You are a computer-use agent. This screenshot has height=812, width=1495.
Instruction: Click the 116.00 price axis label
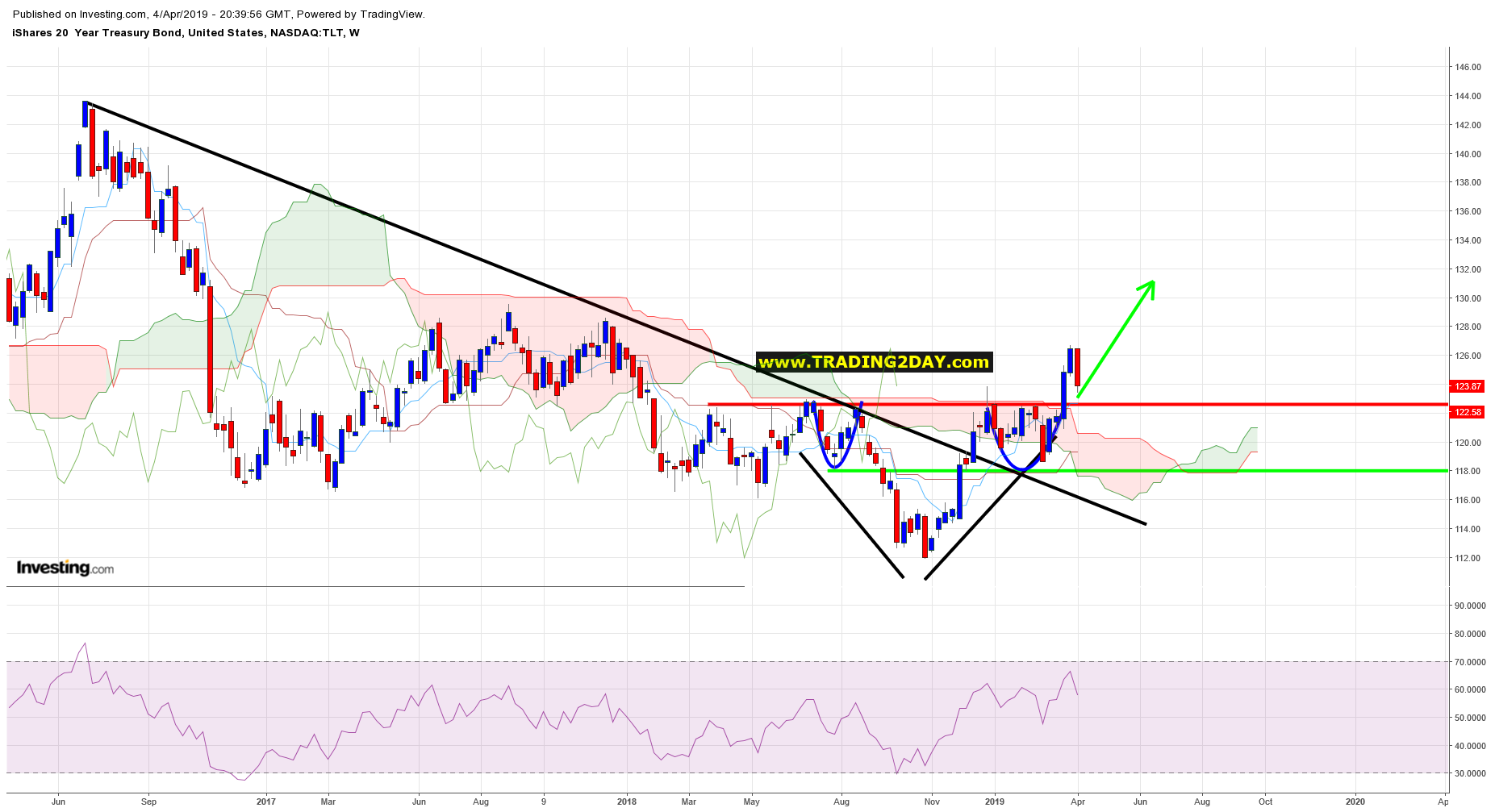click(x=1468, y=500)
